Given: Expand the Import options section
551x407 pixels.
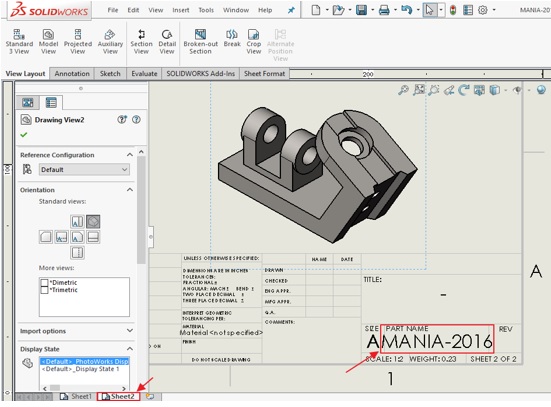Looking at the screenshot, I should pos(130,331).
